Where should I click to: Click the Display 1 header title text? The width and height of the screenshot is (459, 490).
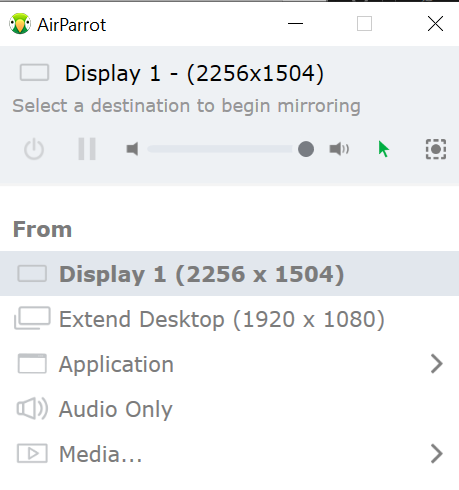pyautogui.click(x=194, y=73)
